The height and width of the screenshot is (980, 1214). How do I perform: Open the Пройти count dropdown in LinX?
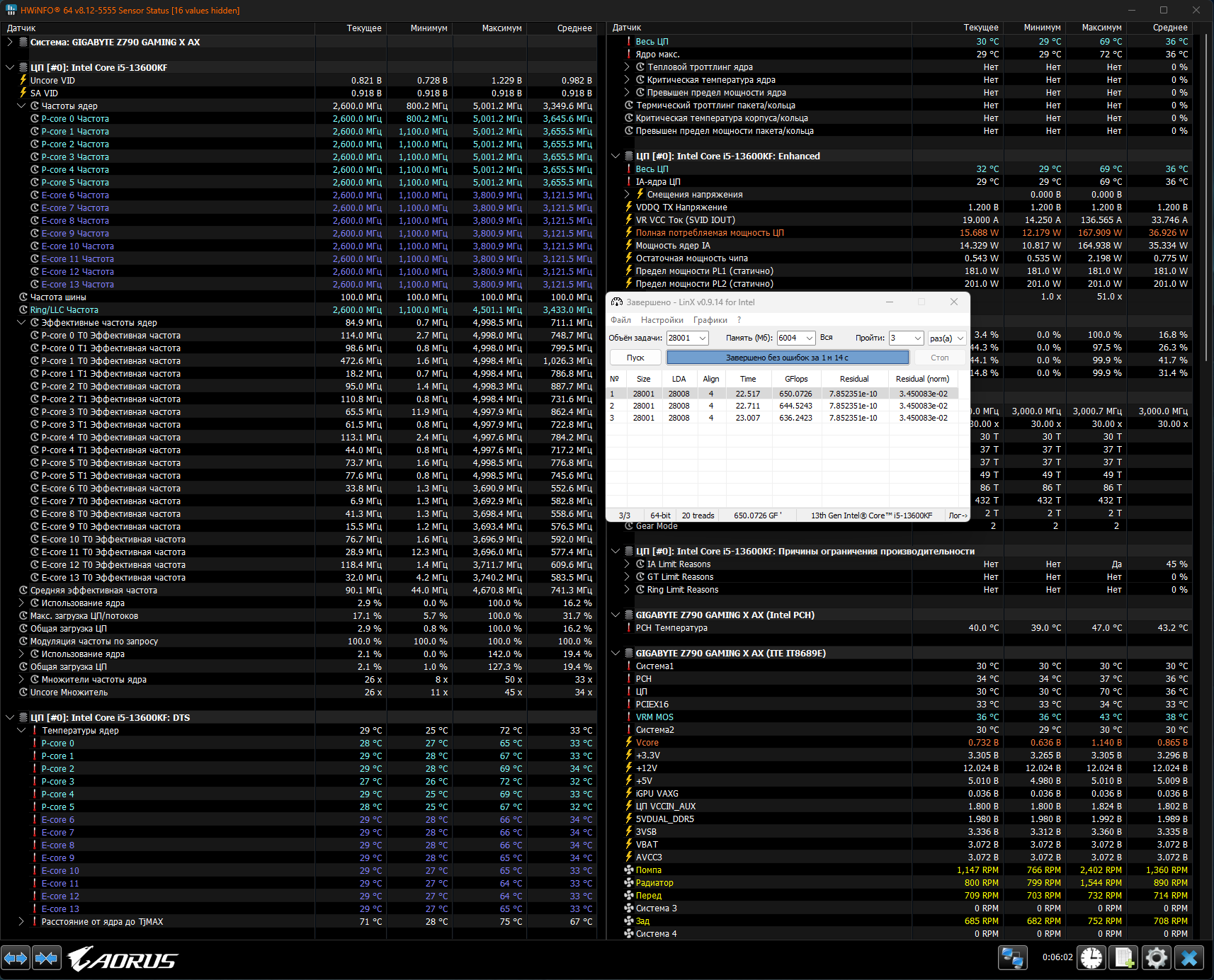click(917, 338)
